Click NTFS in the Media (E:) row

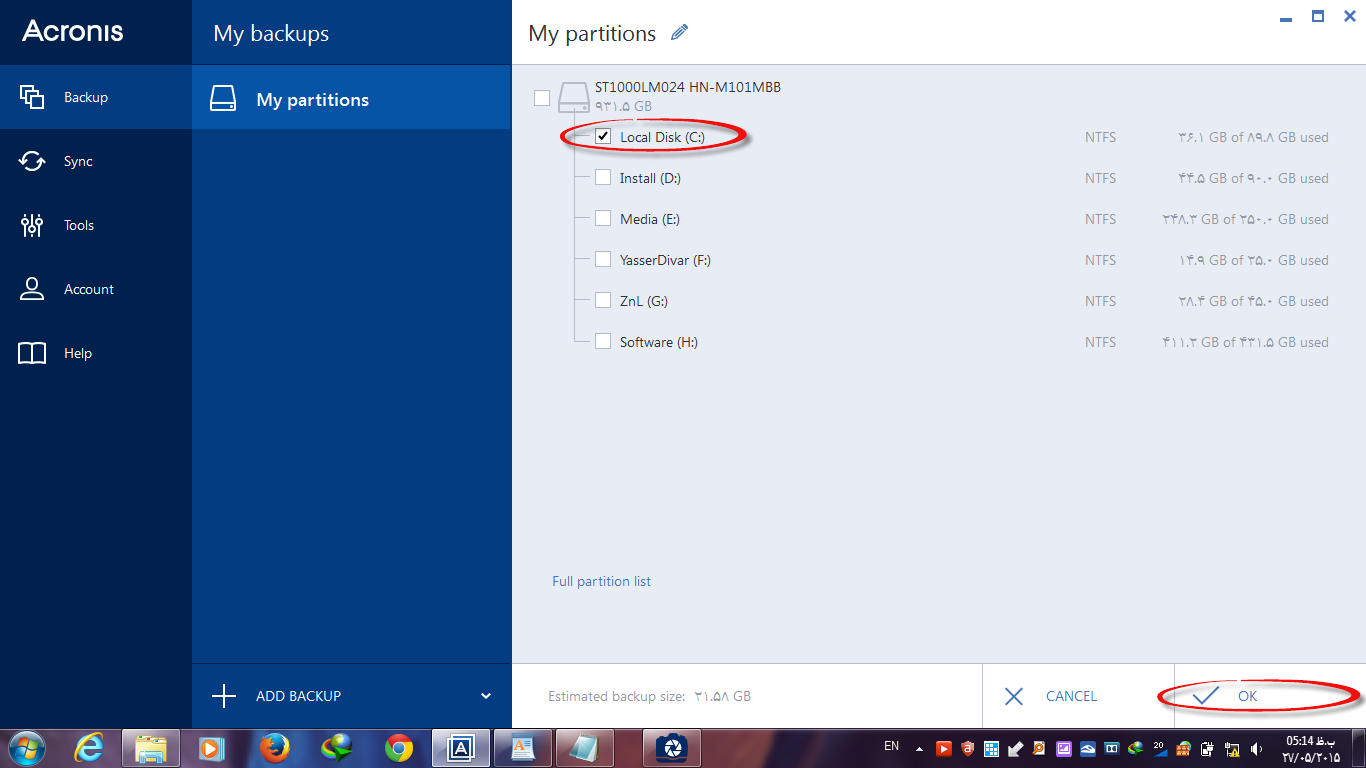tap(1100, 219)
